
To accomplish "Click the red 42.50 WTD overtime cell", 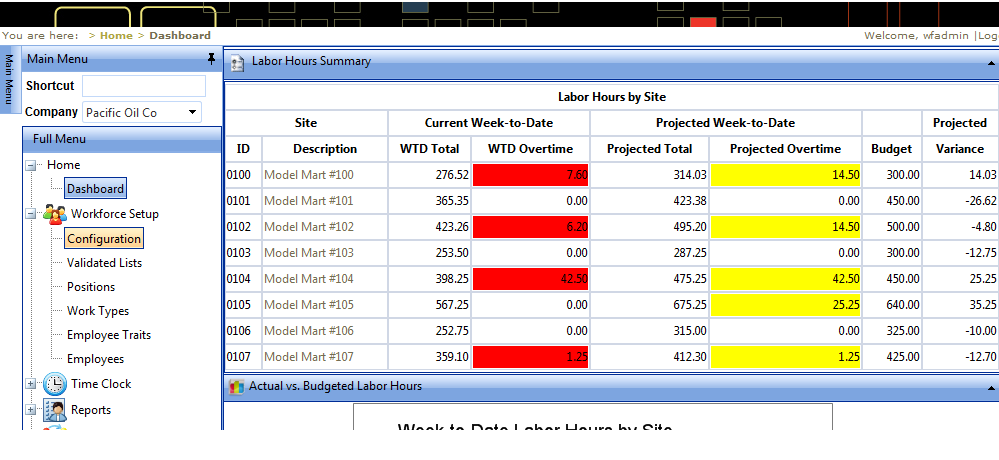I will [x=530, y=279].
